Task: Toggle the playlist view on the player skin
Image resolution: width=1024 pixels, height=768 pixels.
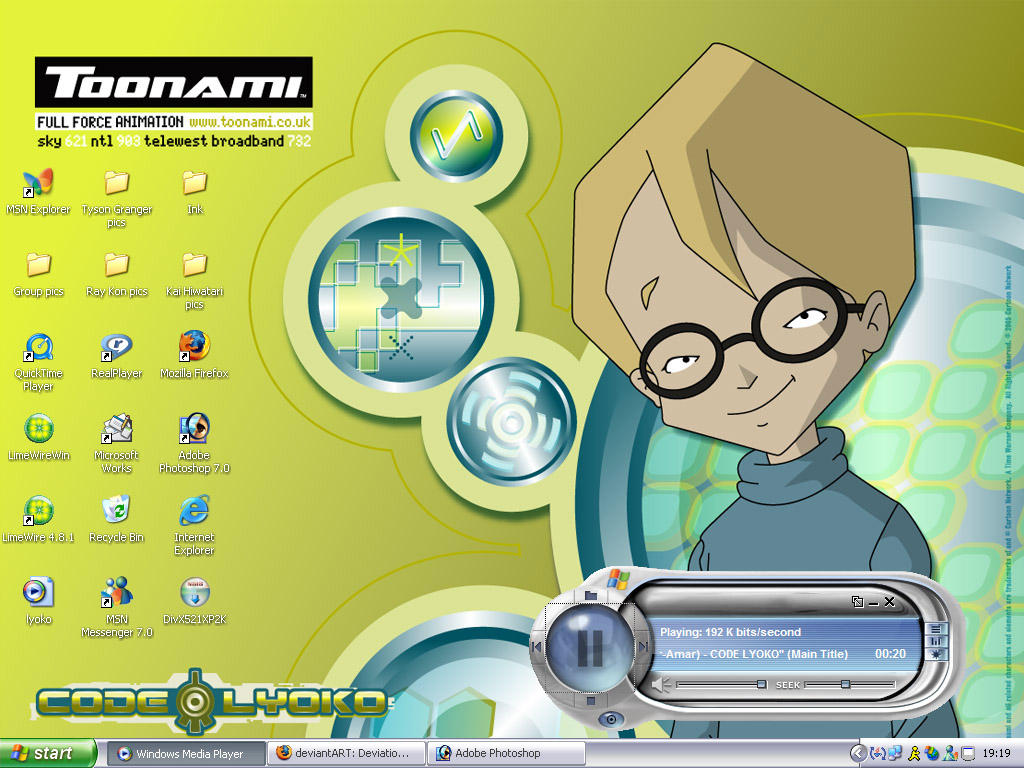Action: point(937,627)
